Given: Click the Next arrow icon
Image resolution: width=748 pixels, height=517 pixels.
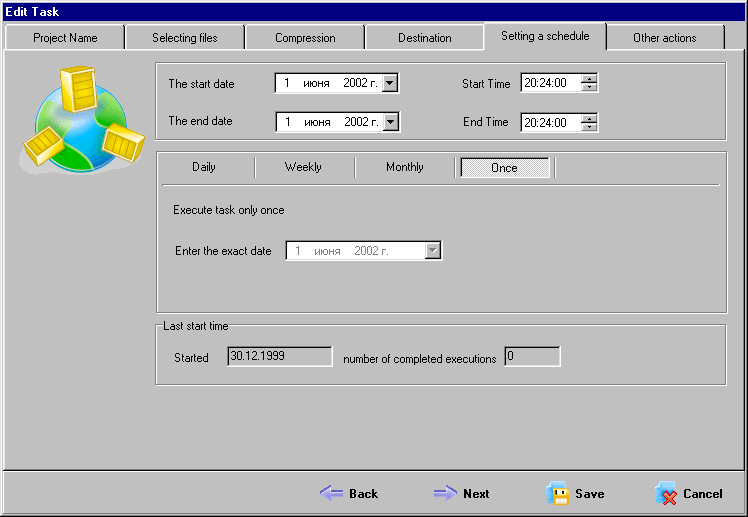Looking at the screenshot, I should coord(445,493).
